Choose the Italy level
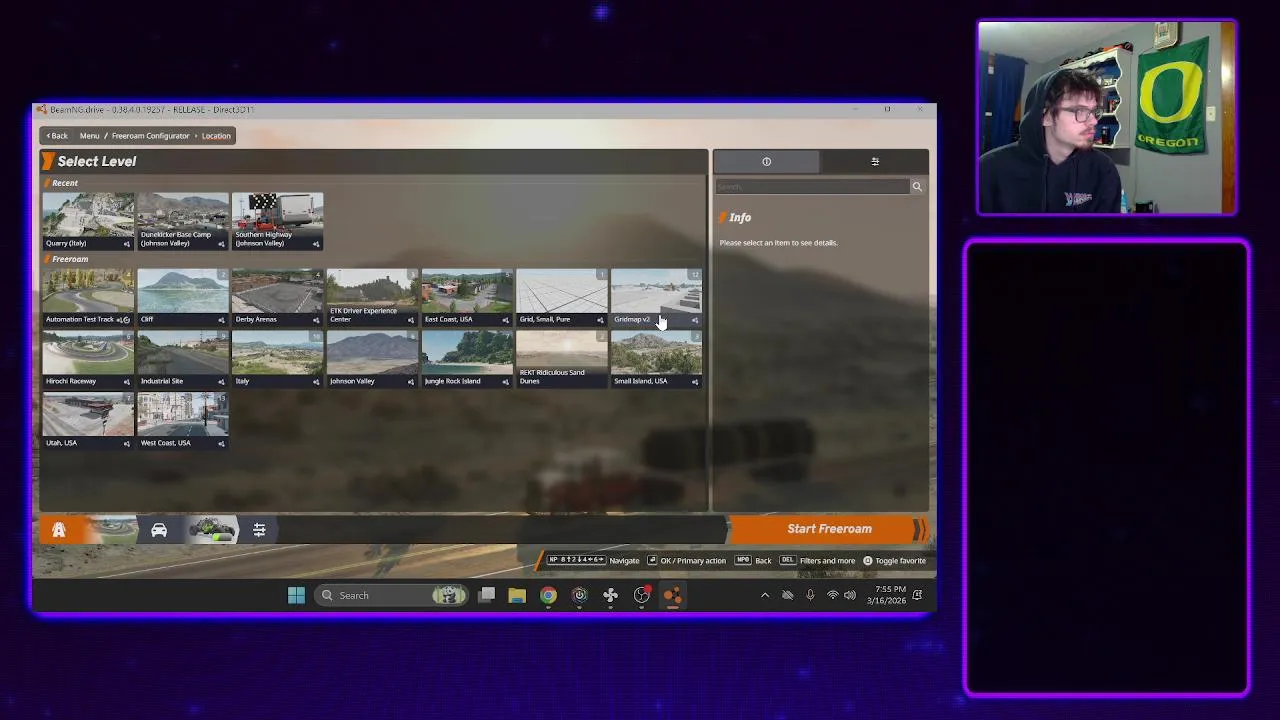 click(x=277, y=359)
